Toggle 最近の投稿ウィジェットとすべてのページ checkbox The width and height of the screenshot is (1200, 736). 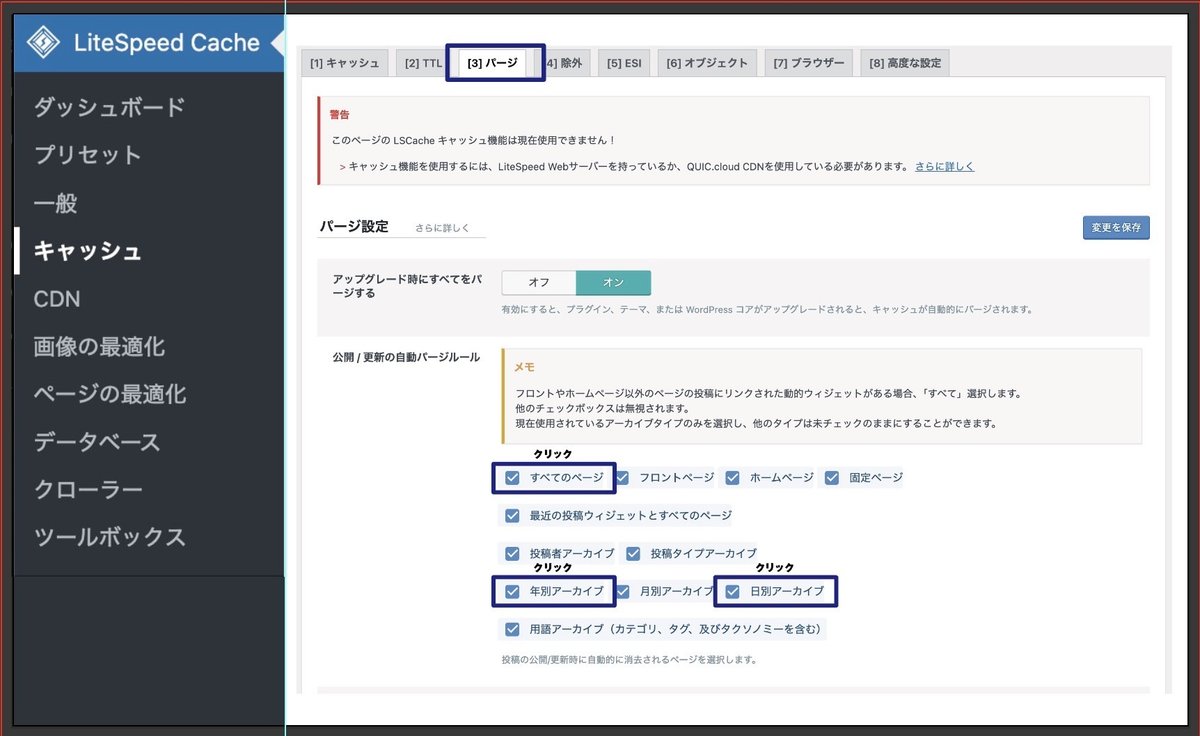click(x=513, y=516)
